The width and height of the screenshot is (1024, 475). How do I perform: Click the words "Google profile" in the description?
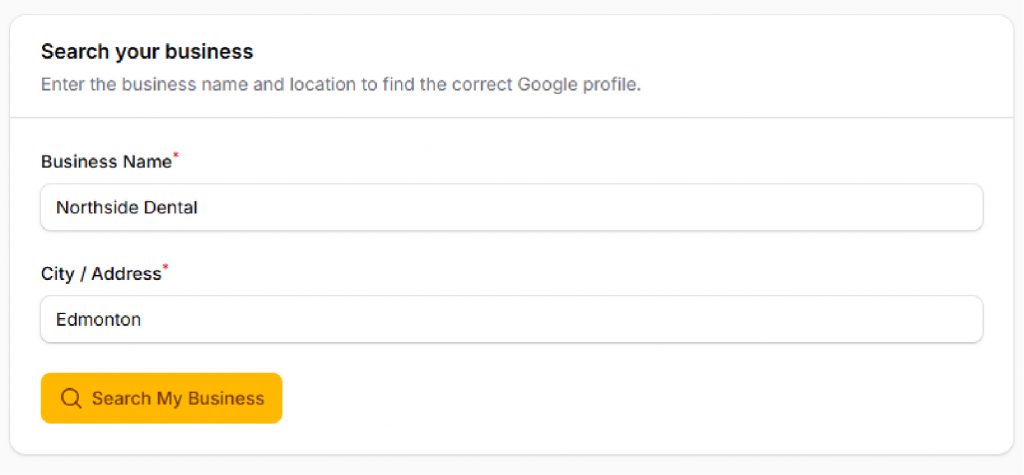click(578, 84)
